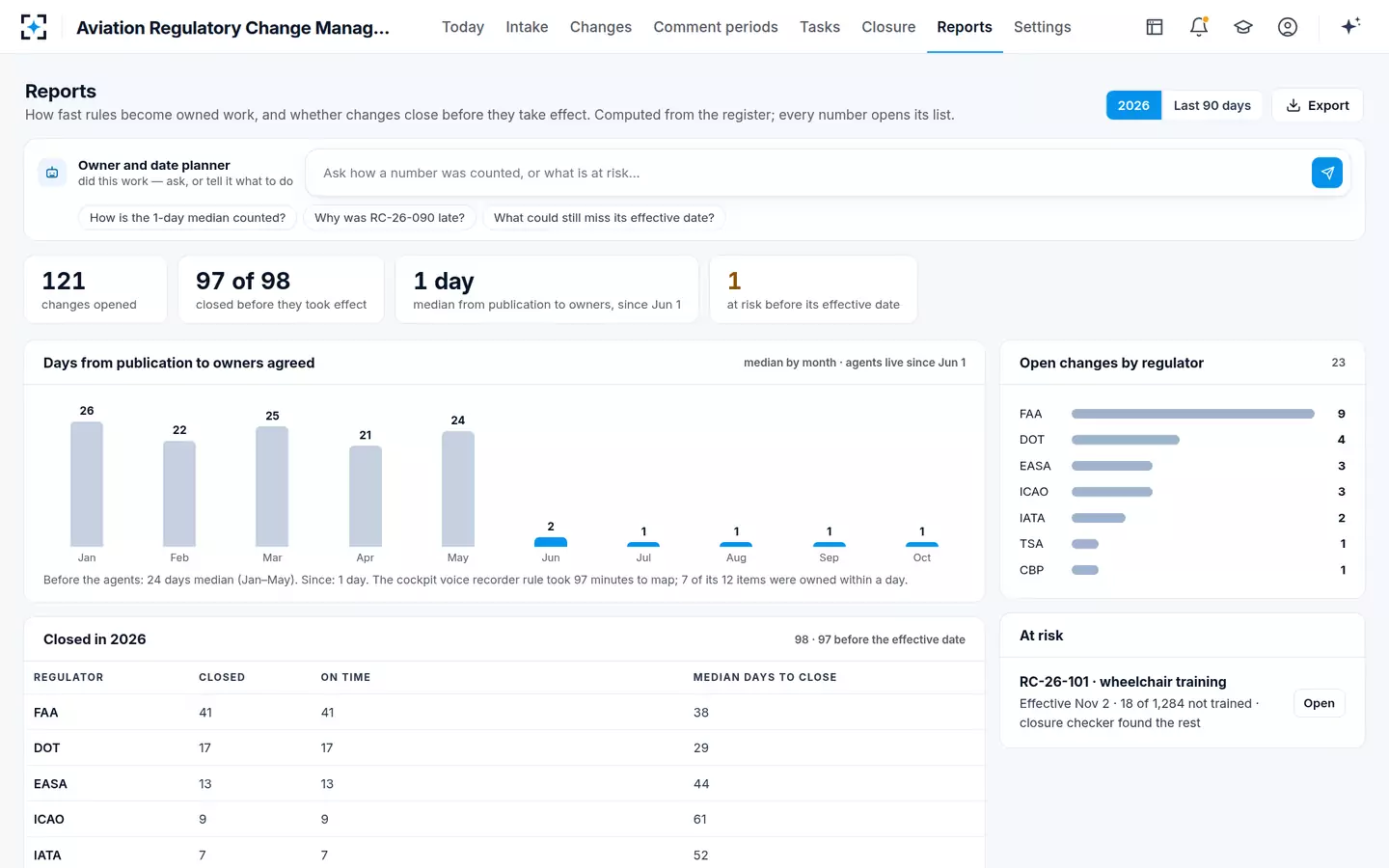Click the May bar showing 24
Image resolution: width=1389 pixels, height=868 pixels.
458,489
